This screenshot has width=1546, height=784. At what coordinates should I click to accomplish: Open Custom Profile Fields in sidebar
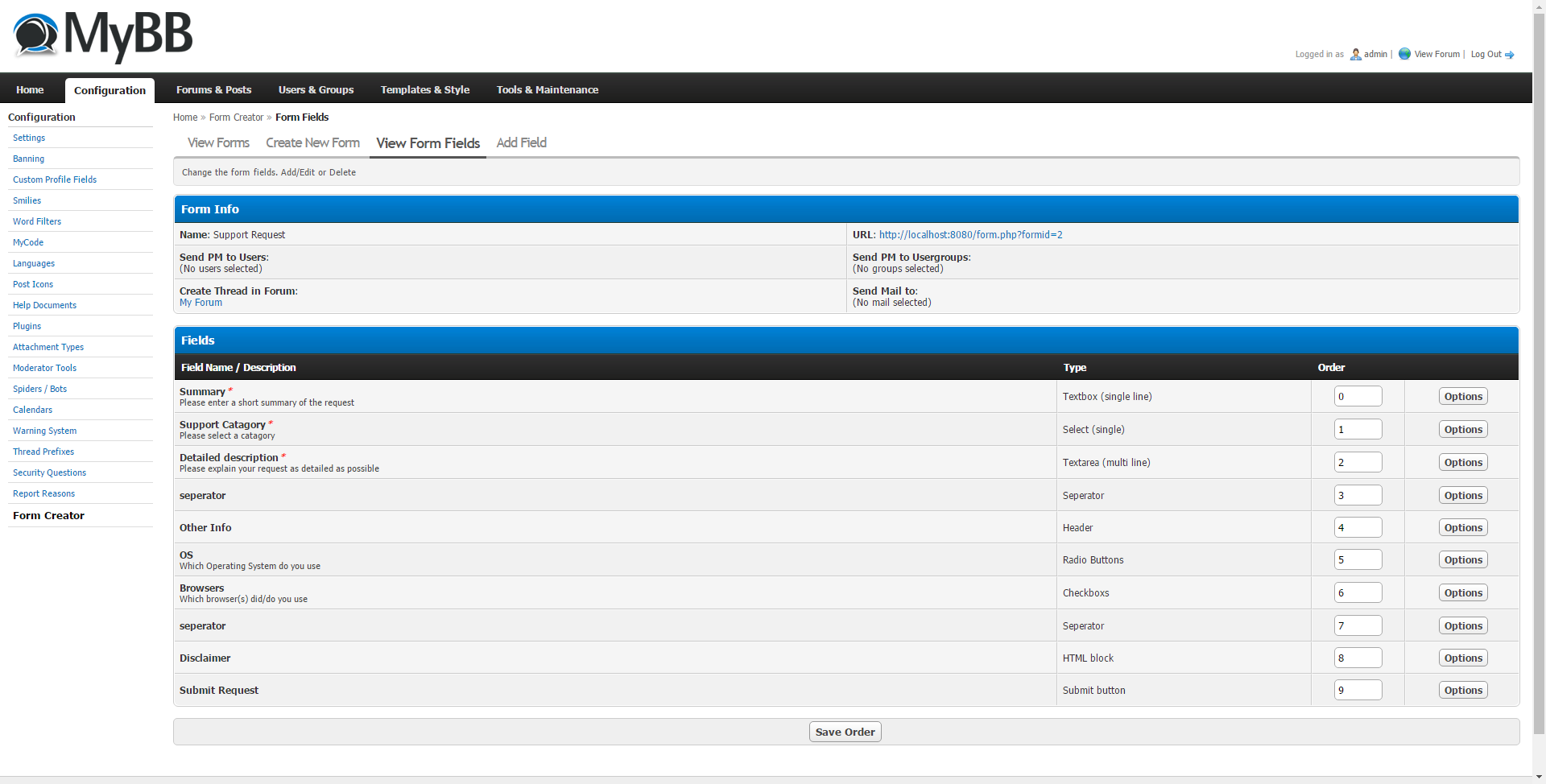(x=55, y=179)
